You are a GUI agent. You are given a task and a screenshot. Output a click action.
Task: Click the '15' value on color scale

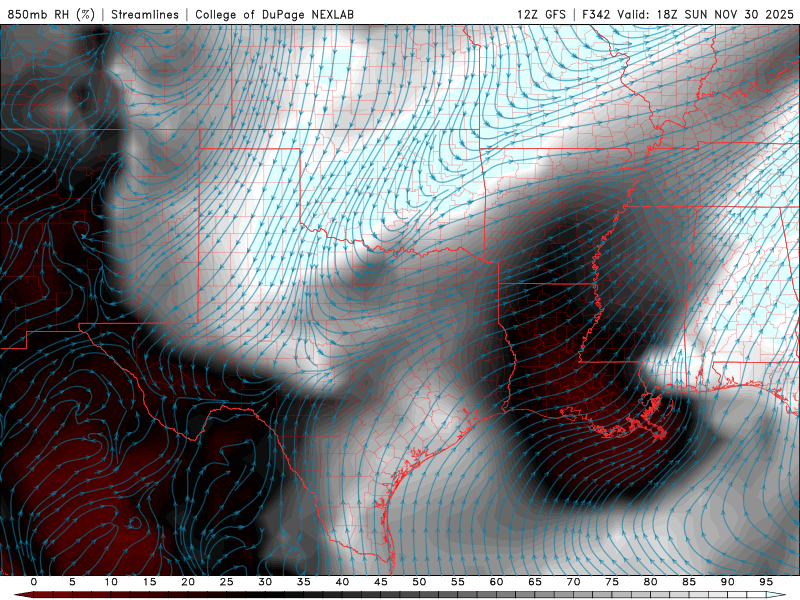(149, 582)
